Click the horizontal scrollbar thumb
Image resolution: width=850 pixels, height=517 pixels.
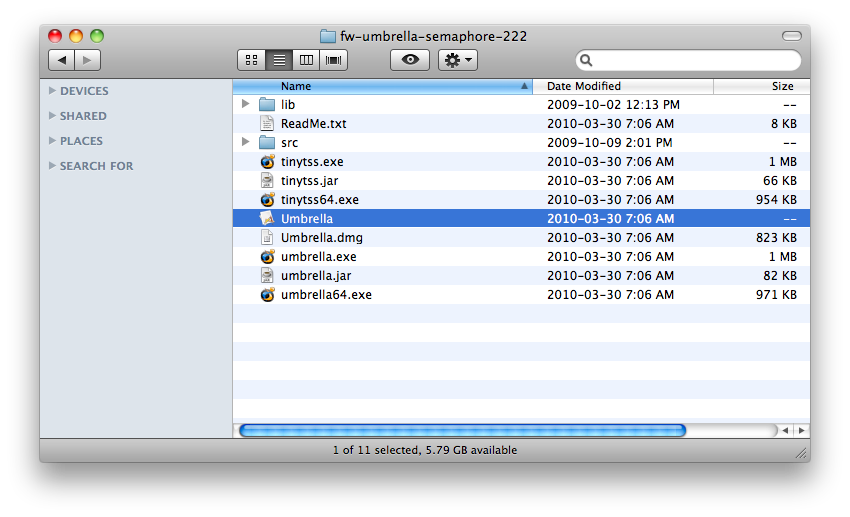[461, 430]
